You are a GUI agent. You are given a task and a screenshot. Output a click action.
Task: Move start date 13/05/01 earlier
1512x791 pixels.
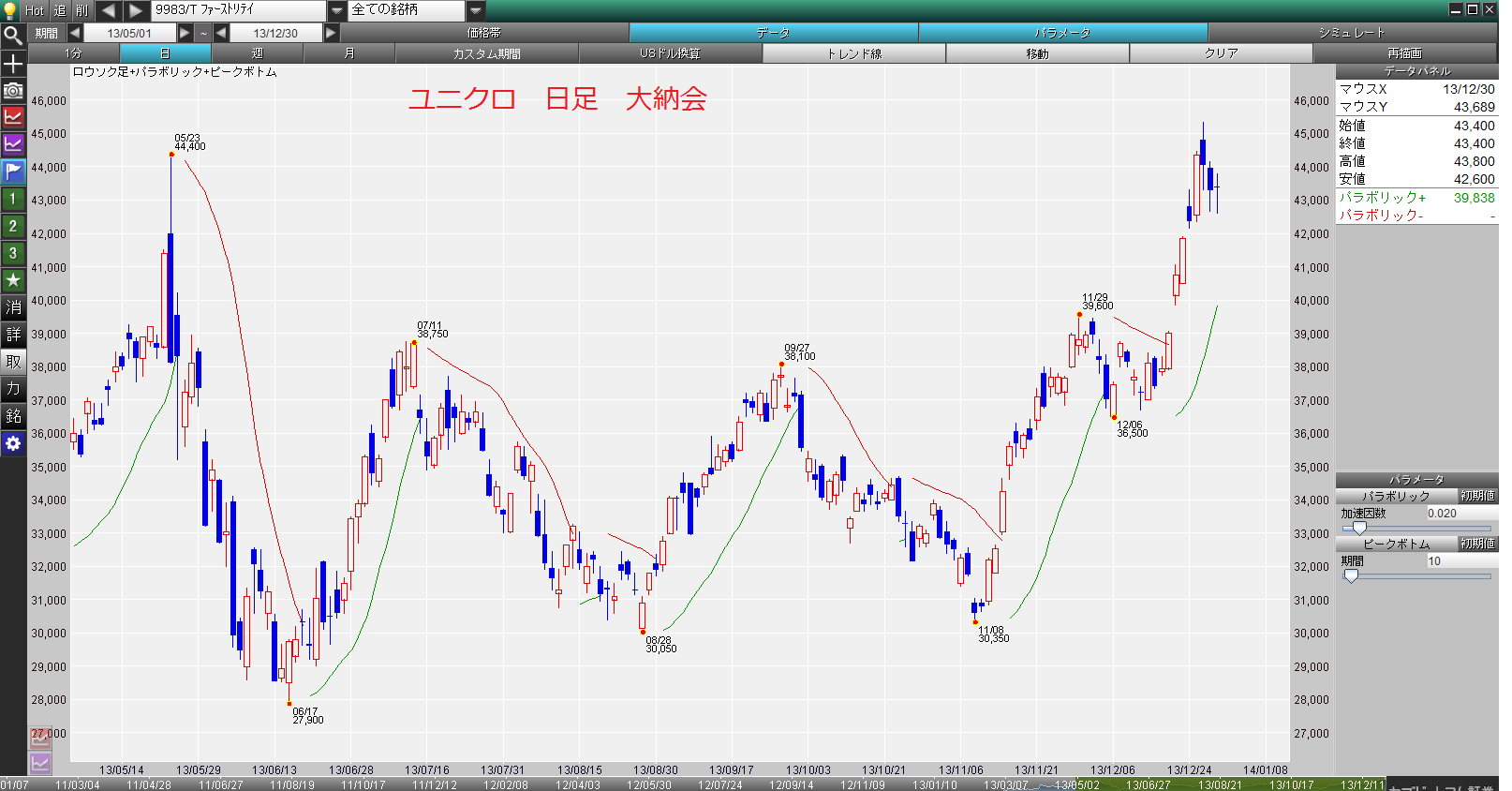coord(74,33)
